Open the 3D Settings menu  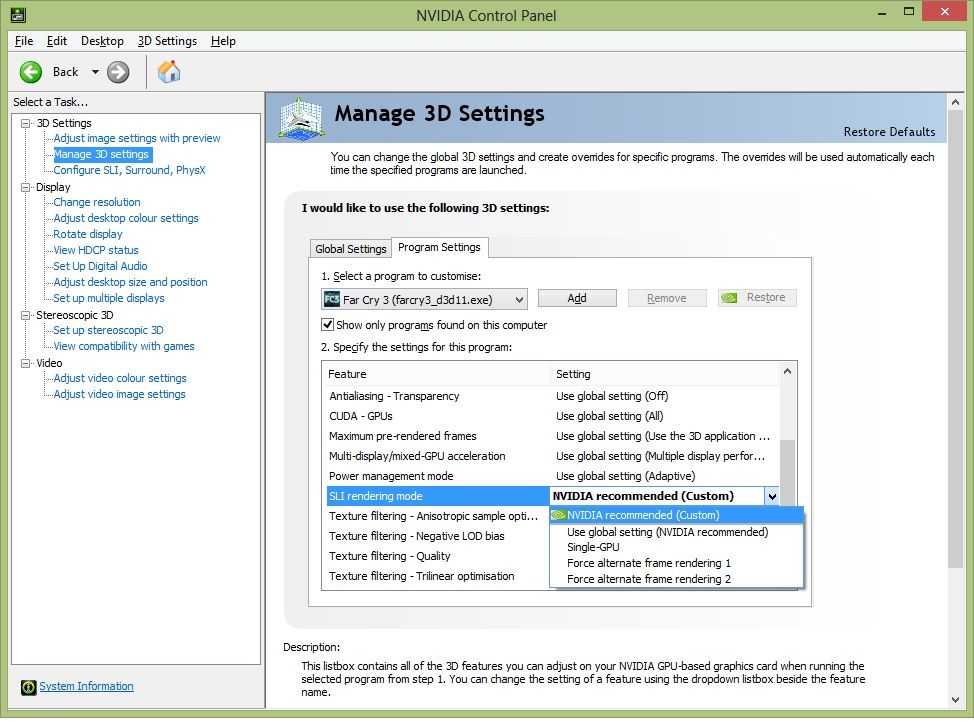click(167, 41)
